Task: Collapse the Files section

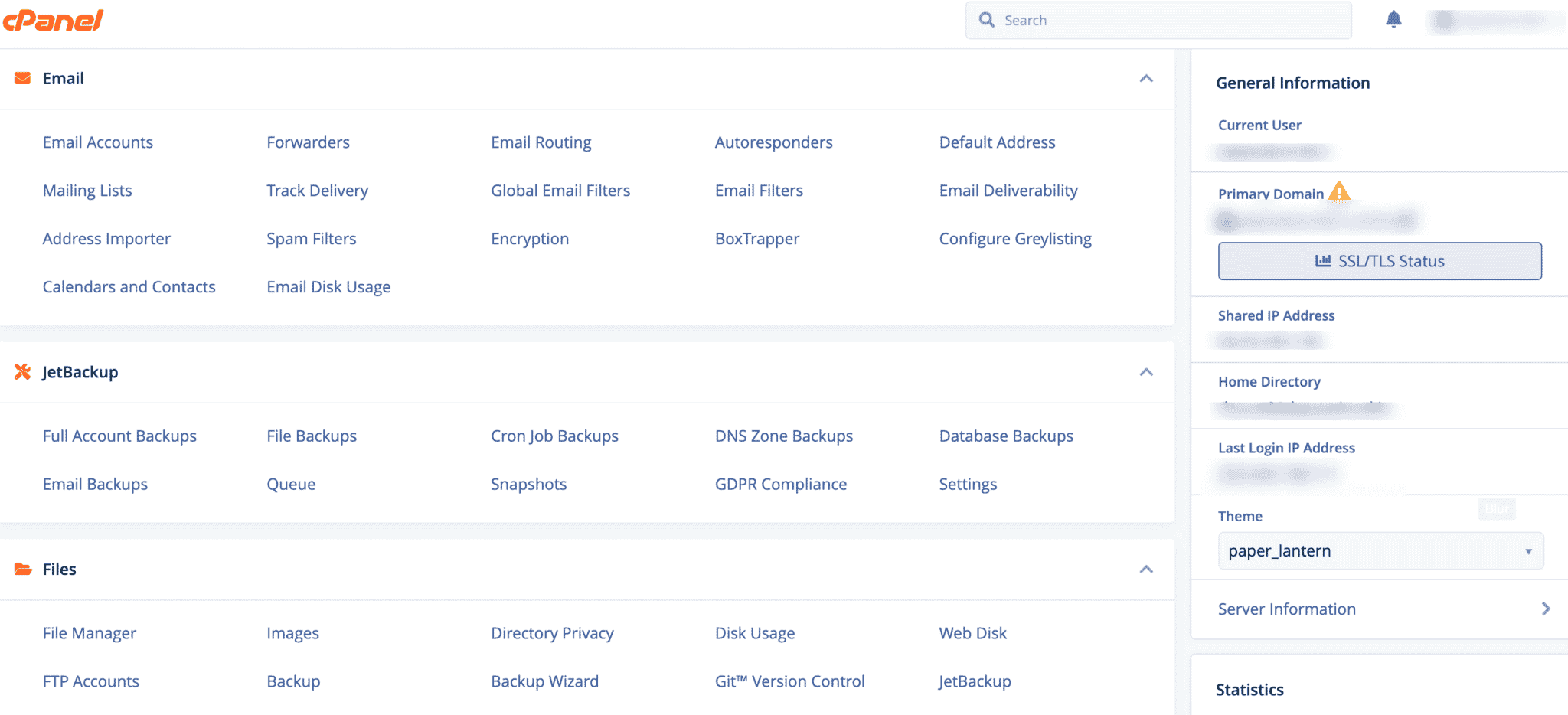Action: click(1146, 569)
